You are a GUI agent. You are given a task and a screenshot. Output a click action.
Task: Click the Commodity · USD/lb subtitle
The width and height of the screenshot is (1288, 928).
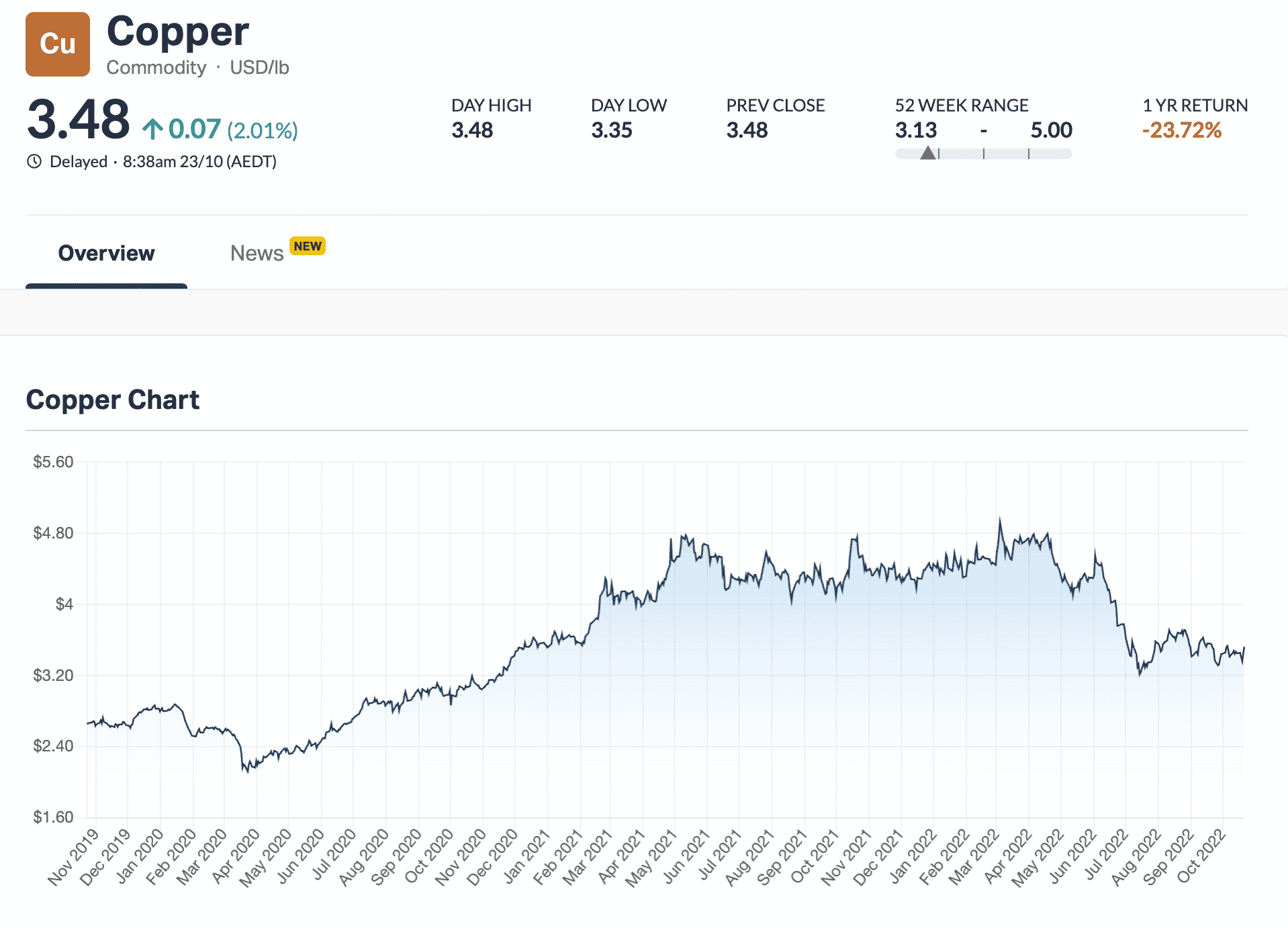pyautogui.click(x=197, y=68)
